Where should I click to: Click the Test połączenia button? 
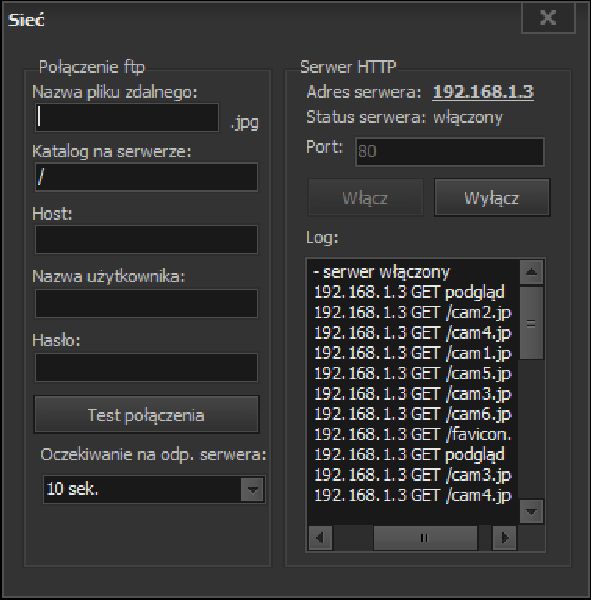(146, 415)
